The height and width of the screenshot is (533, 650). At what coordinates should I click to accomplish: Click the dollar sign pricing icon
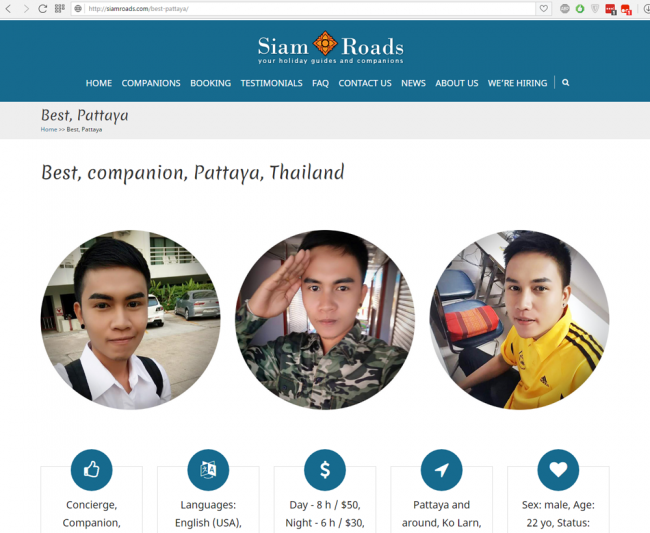point(325,470)
